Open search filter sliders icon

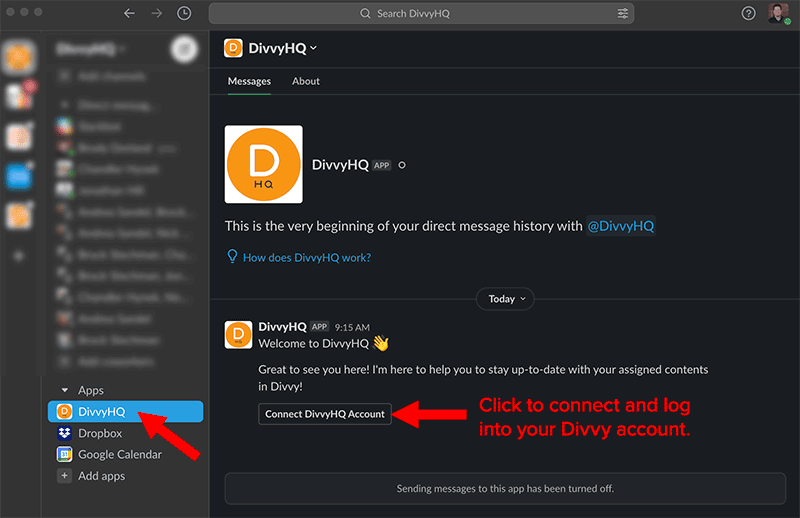pyautogui.click(x=622, y=13)
